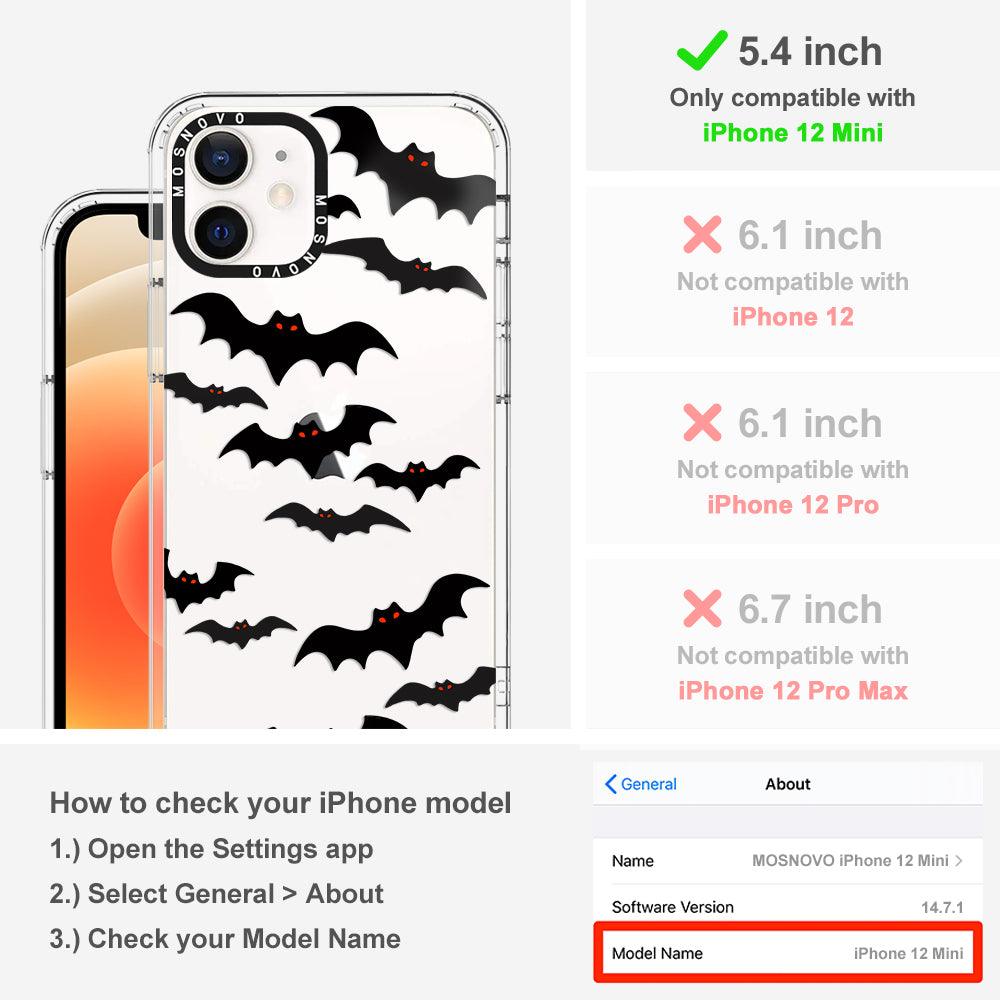
Task: Go back to General settings
Action: click(641, 784)
